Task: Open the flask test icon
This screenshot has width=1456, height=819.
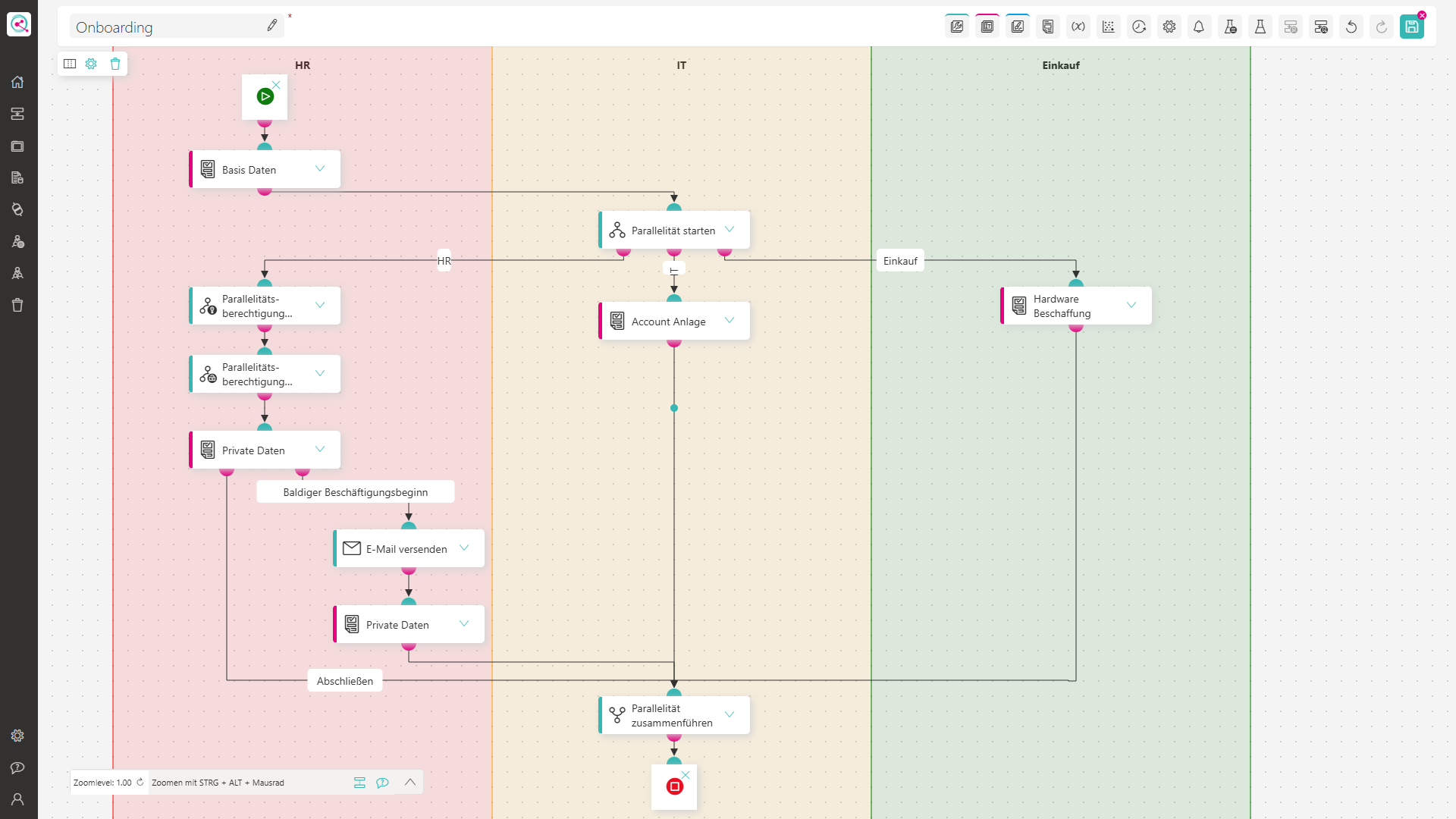Action: tap(1260, 27)
